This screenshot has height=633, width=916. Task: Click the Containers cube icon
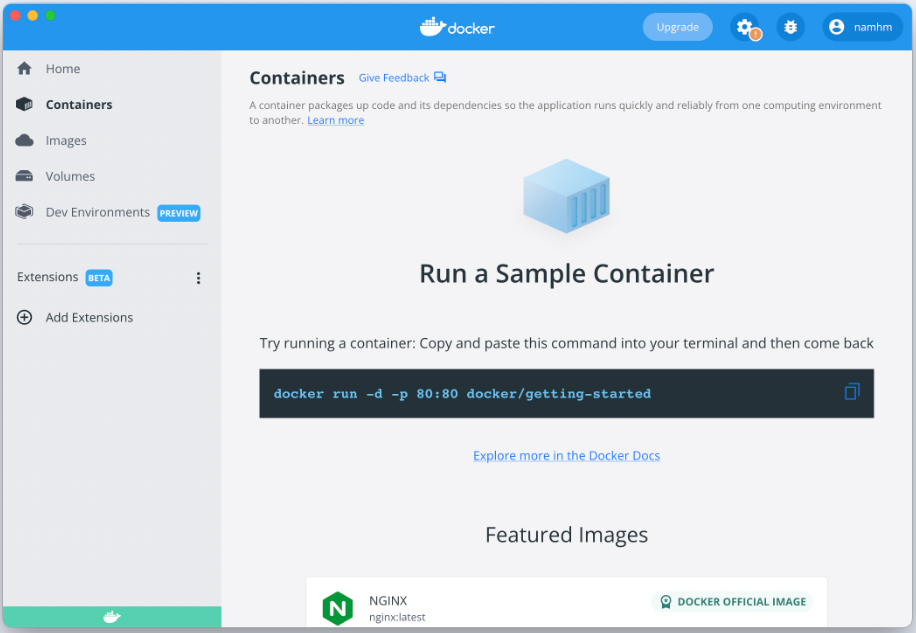click(25, 105)
